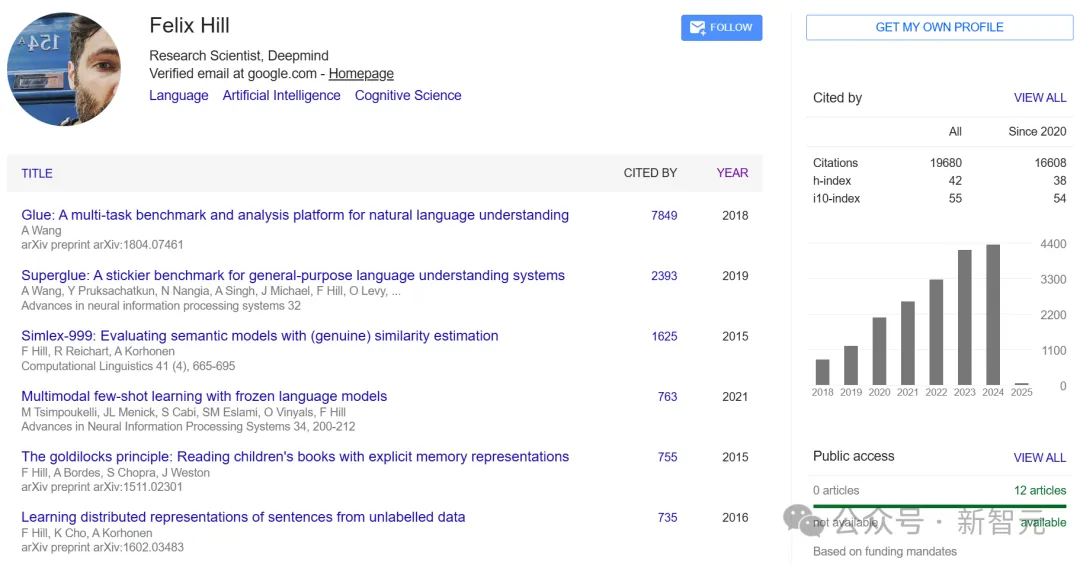This screenshot has width=1080, height=565.
Task: Open the Superglue benchmark paper
Action: (293, 276)
